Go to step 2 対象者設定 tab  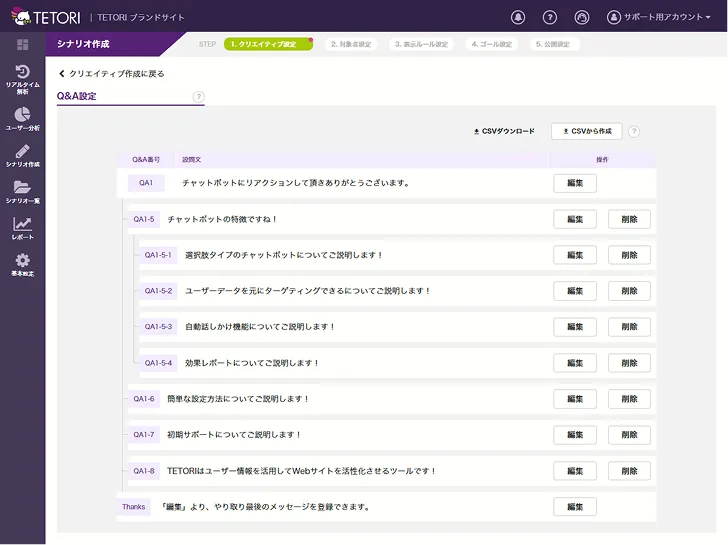[x=349, y=44]
